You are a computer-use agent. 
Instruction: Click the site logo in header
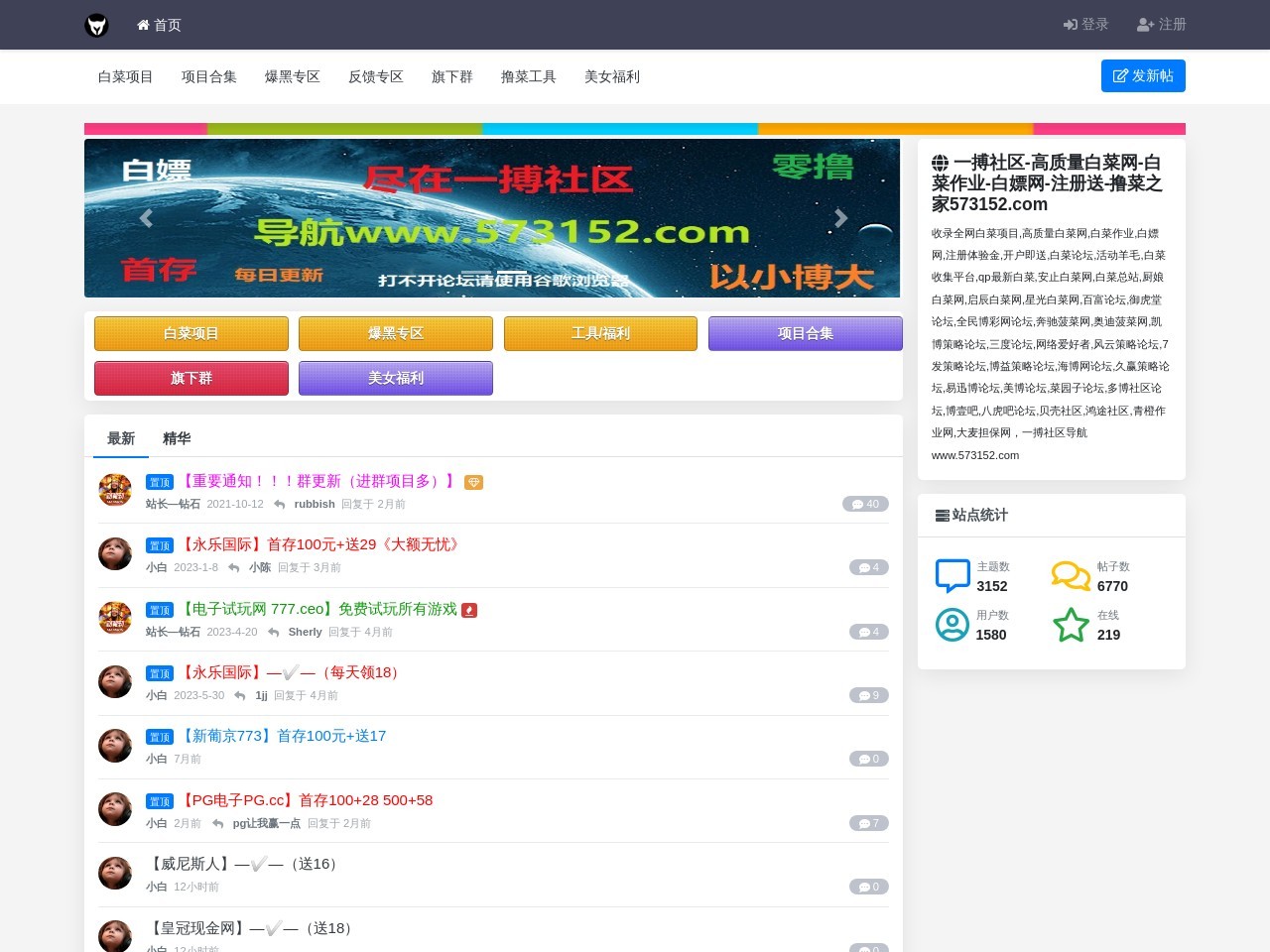tap(96, 25)
